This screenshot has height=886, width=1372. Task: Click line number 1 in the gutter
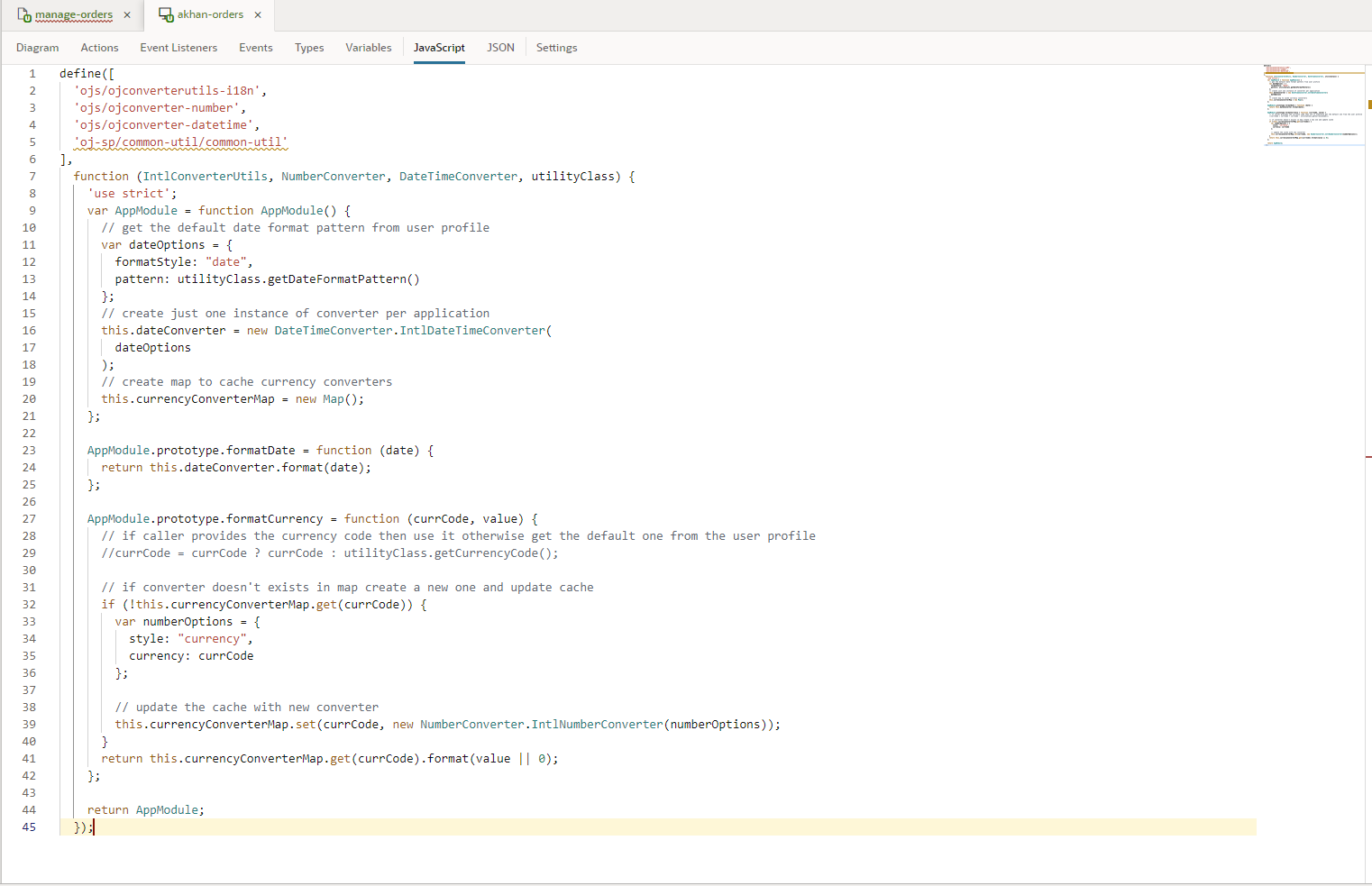pos(32,74)
